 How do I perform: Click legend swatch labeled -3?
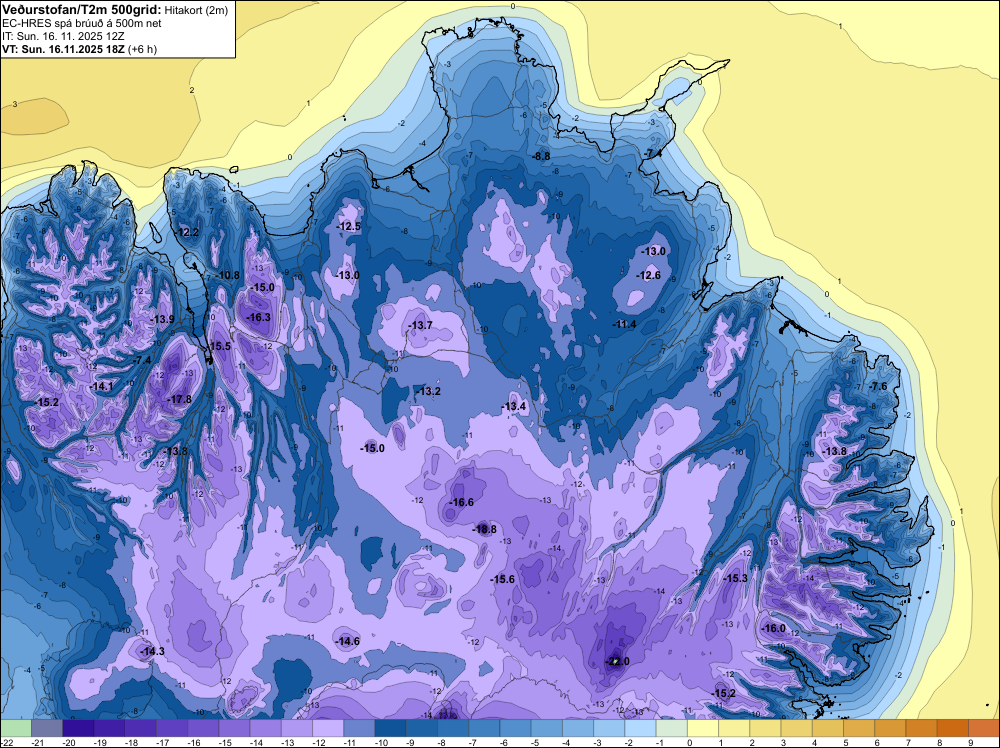pos(610,728)
